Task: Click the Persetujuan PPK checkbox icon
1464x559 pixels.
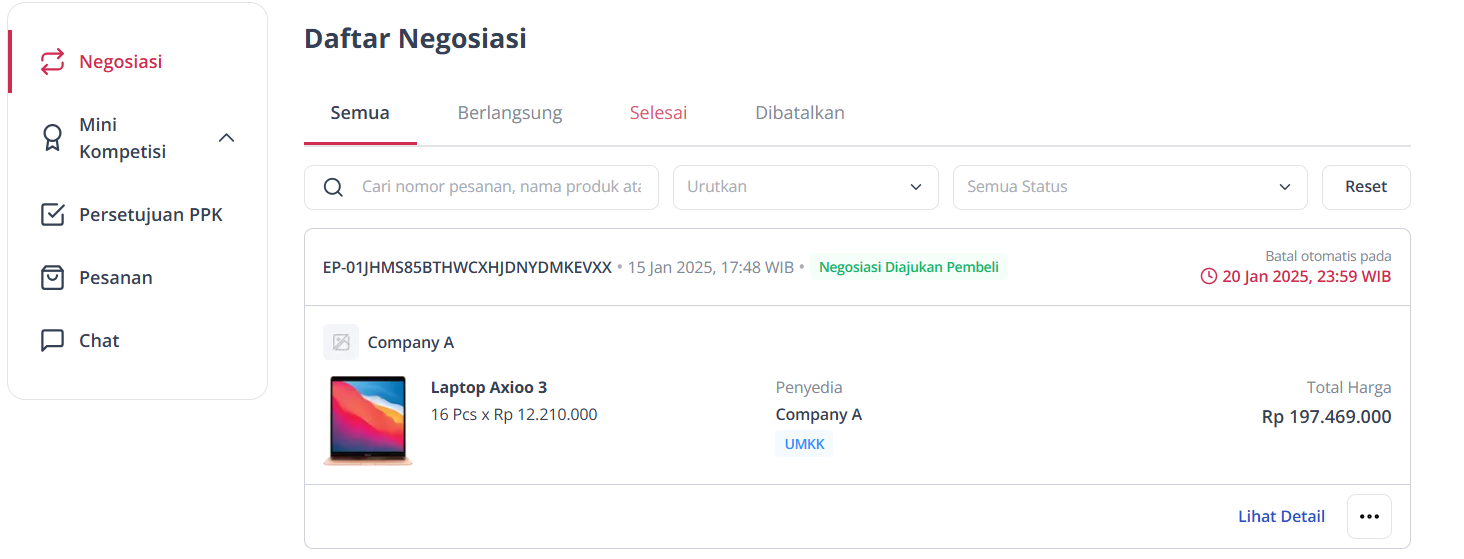Action: point(52,215)
